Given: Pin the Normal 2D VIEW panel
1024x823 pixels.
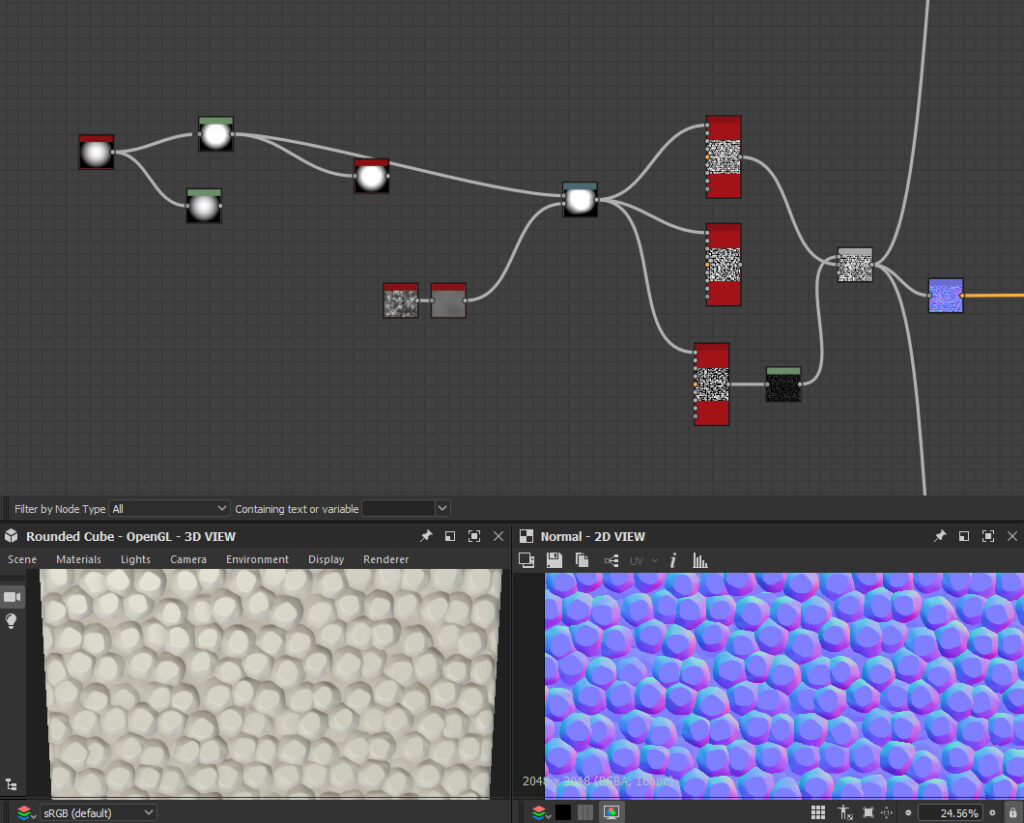Looking at the screenshot, I should tap(940, 536).
